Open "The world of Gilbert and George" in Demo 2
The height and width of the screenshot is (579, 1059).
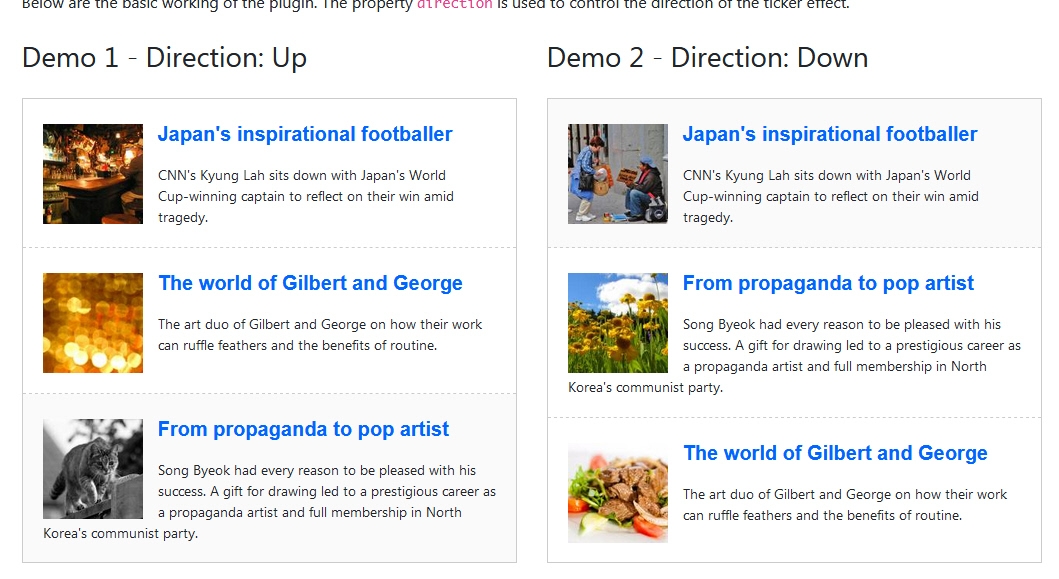tap(835, 453)
